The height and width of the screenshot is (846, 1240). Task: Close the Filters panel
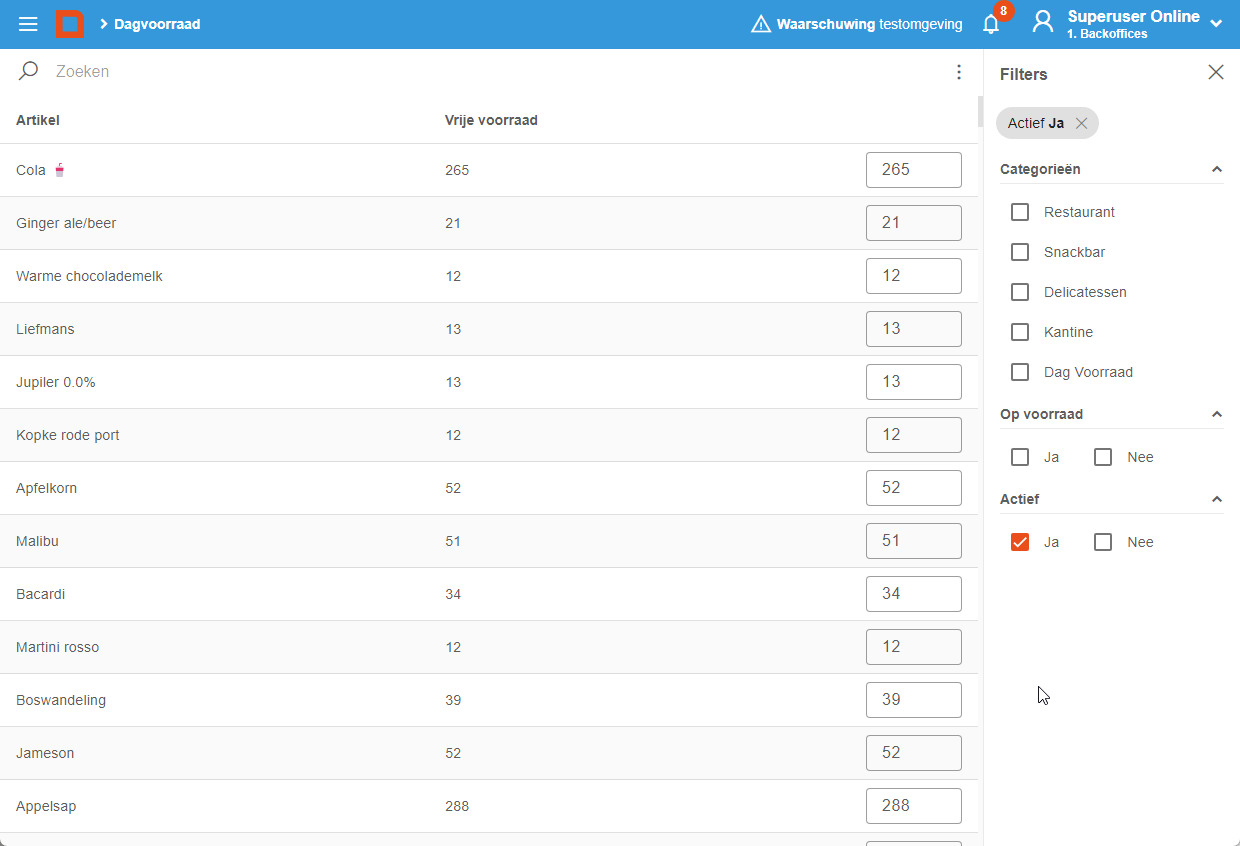pyautogui.click(x=1216, y=72)
